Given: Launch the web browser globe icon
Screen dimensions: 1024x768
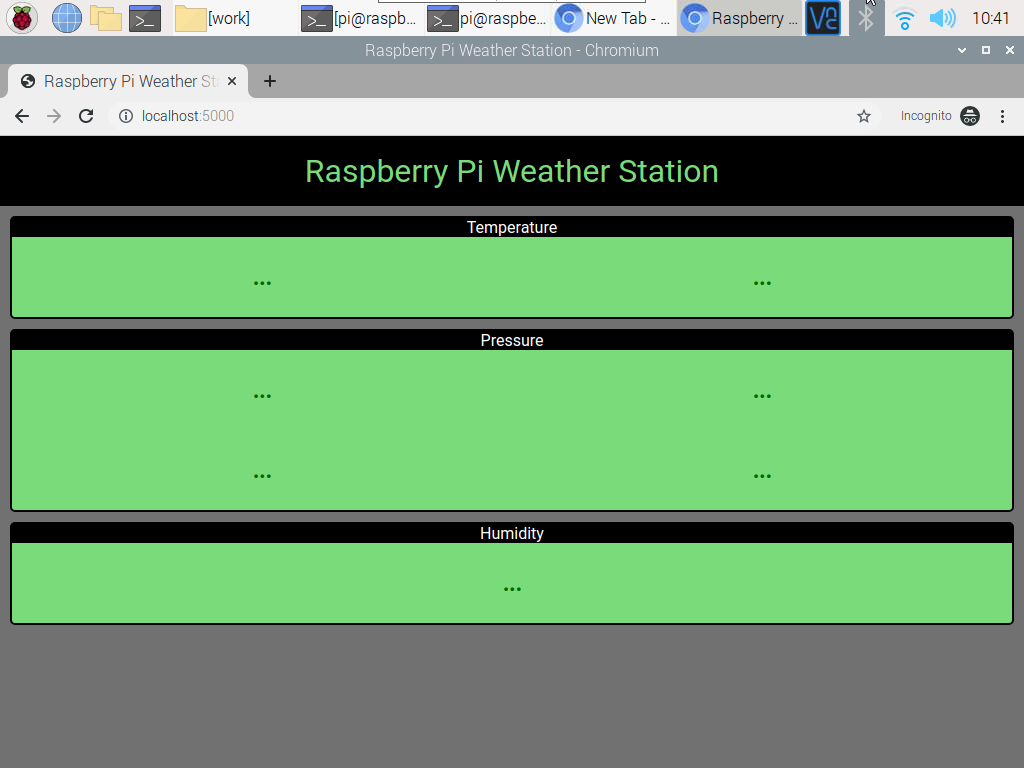Looking at the screenshot, I should (x=67, y=18).
